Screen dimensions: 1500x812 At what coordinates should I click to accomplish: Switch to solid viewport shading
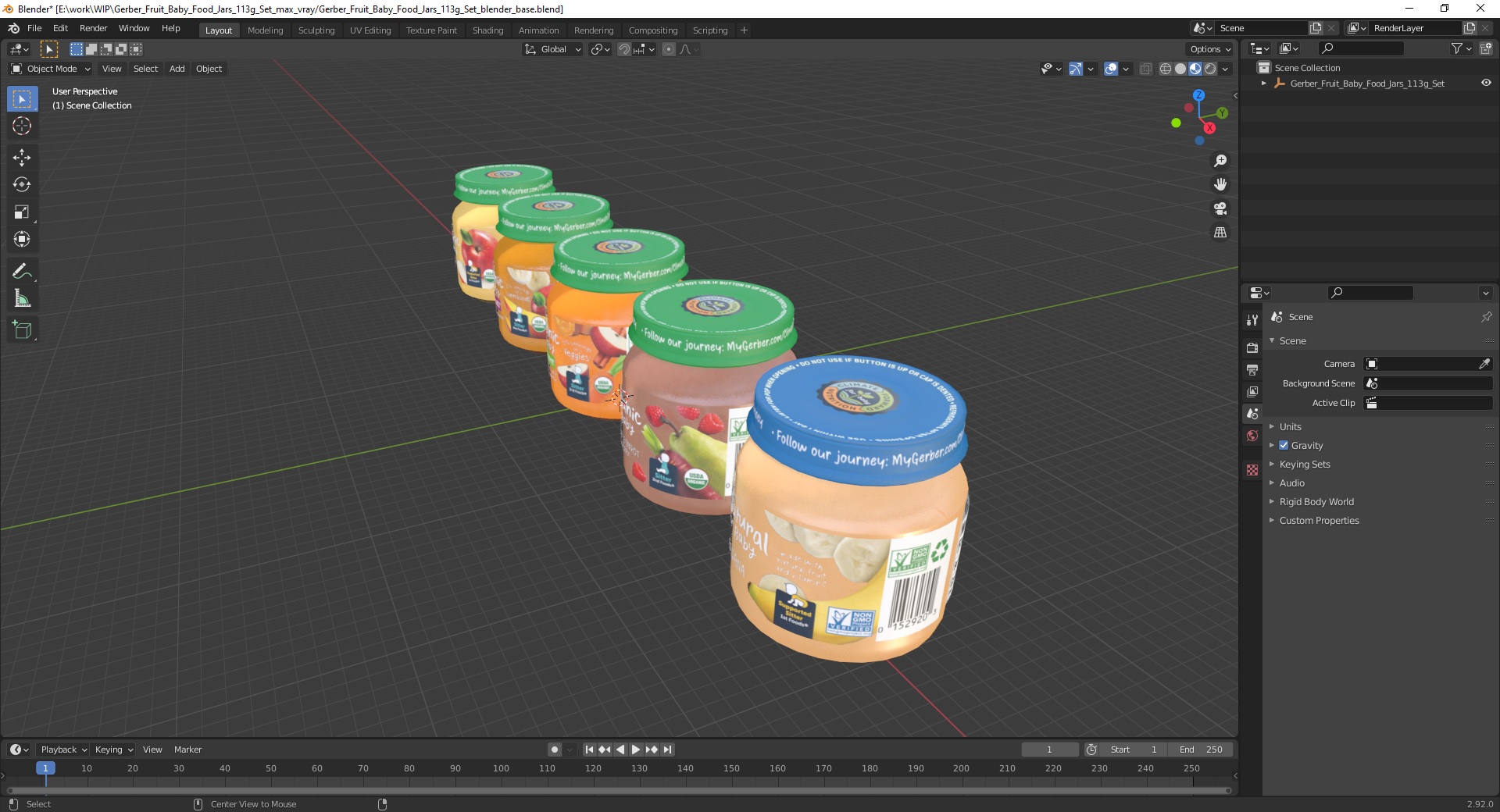pos(1180,69)
